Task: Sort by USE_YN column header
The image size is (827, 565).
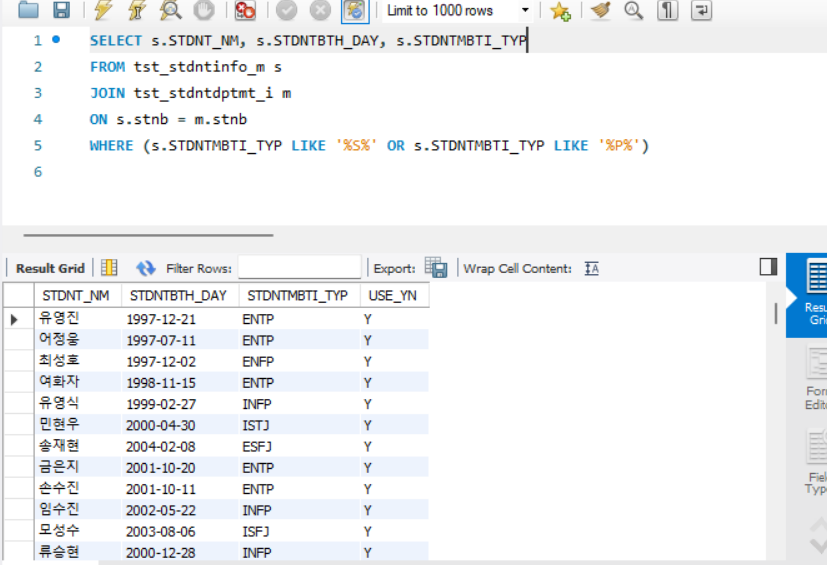Action: 395,295
